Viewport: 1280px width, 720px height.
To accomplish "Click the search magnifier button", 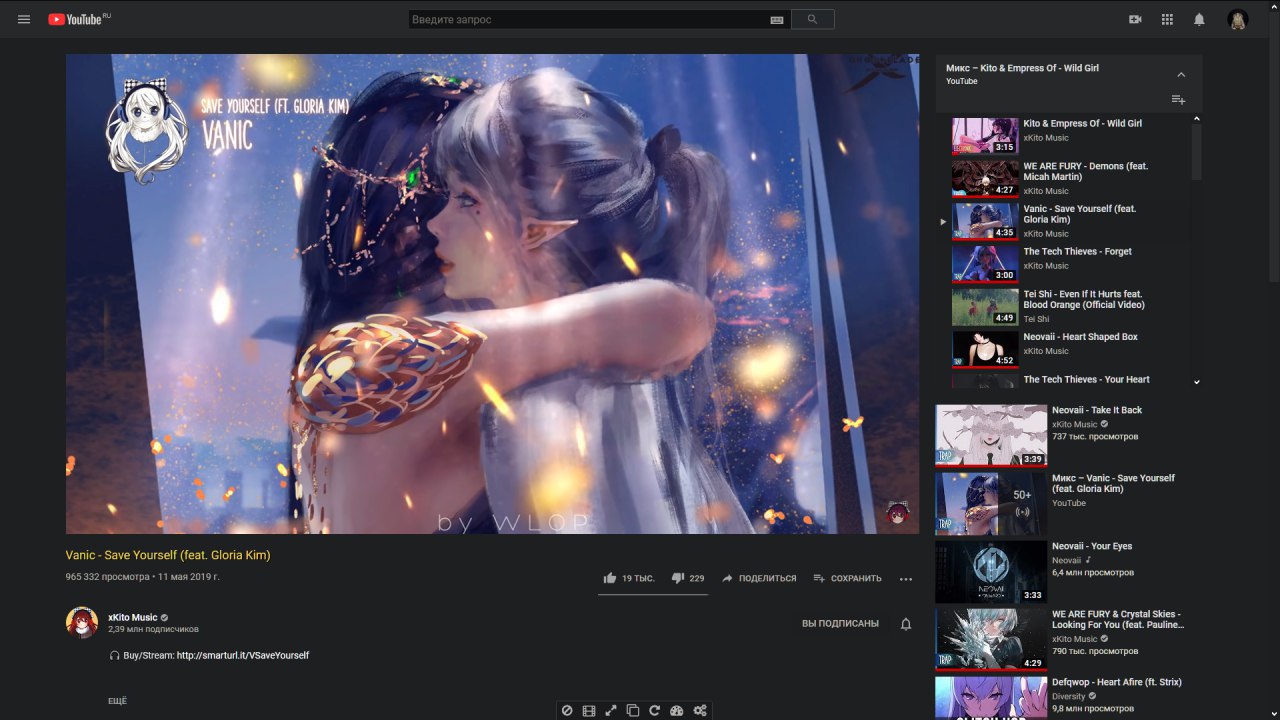I will [x=812, y=19].
